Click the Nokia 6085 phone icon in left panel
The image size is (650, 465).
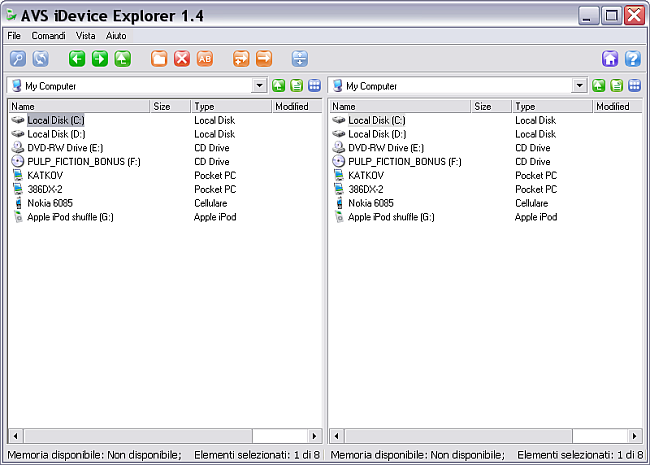pyautogui.click(x=18, y=203)
